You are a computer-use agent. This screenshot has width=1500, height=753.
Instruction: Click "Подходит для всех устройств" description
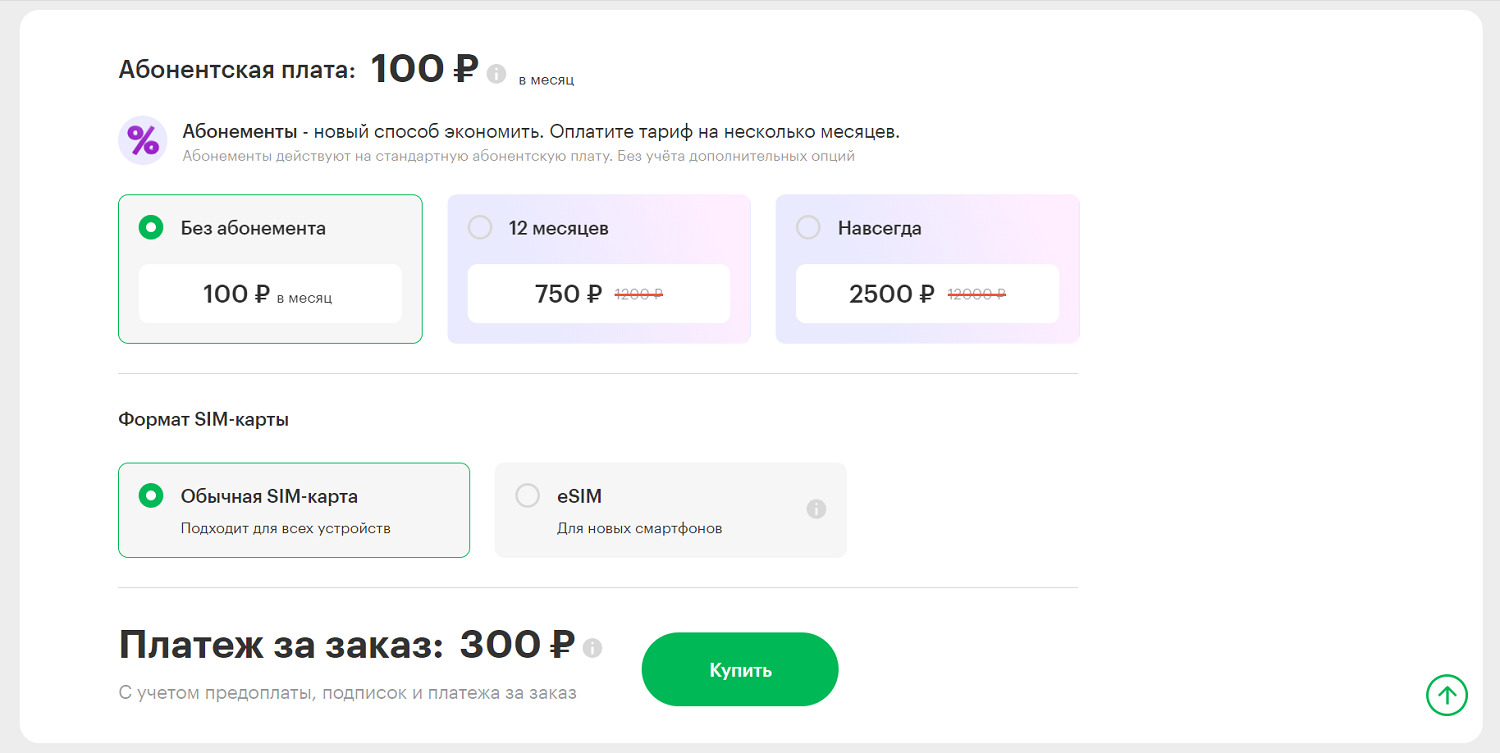pos(285,528)
